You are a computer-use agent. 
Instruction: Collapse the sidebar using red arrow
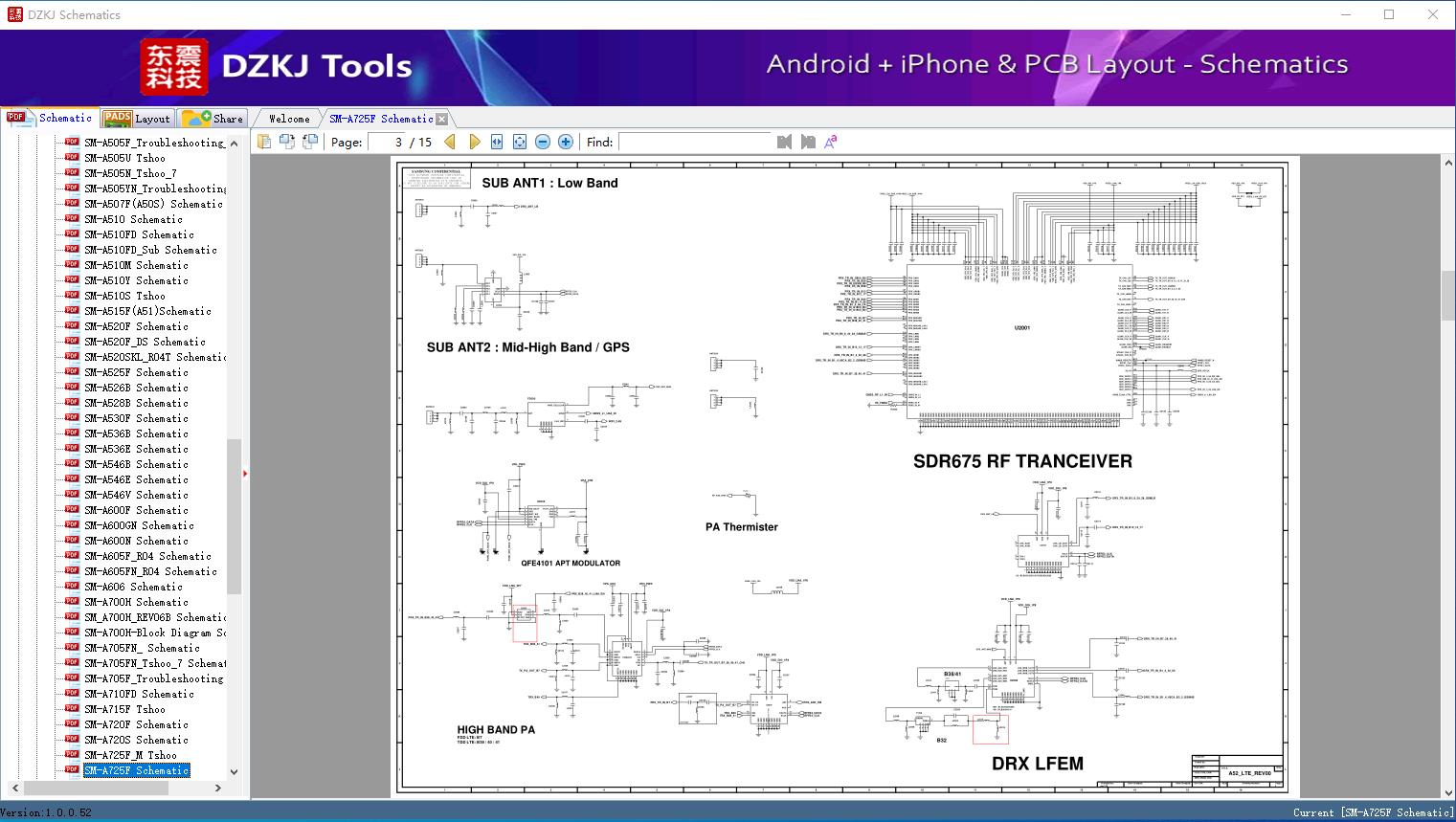pyautogui.click(x=245, y=474)
